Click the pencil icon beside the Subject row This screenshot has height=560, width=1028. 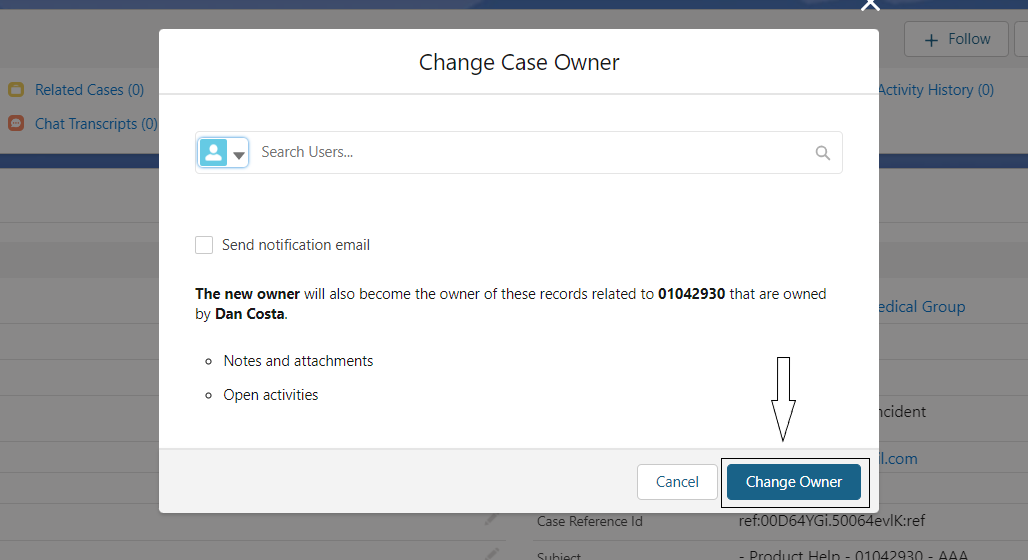click(x=491, y=553)
